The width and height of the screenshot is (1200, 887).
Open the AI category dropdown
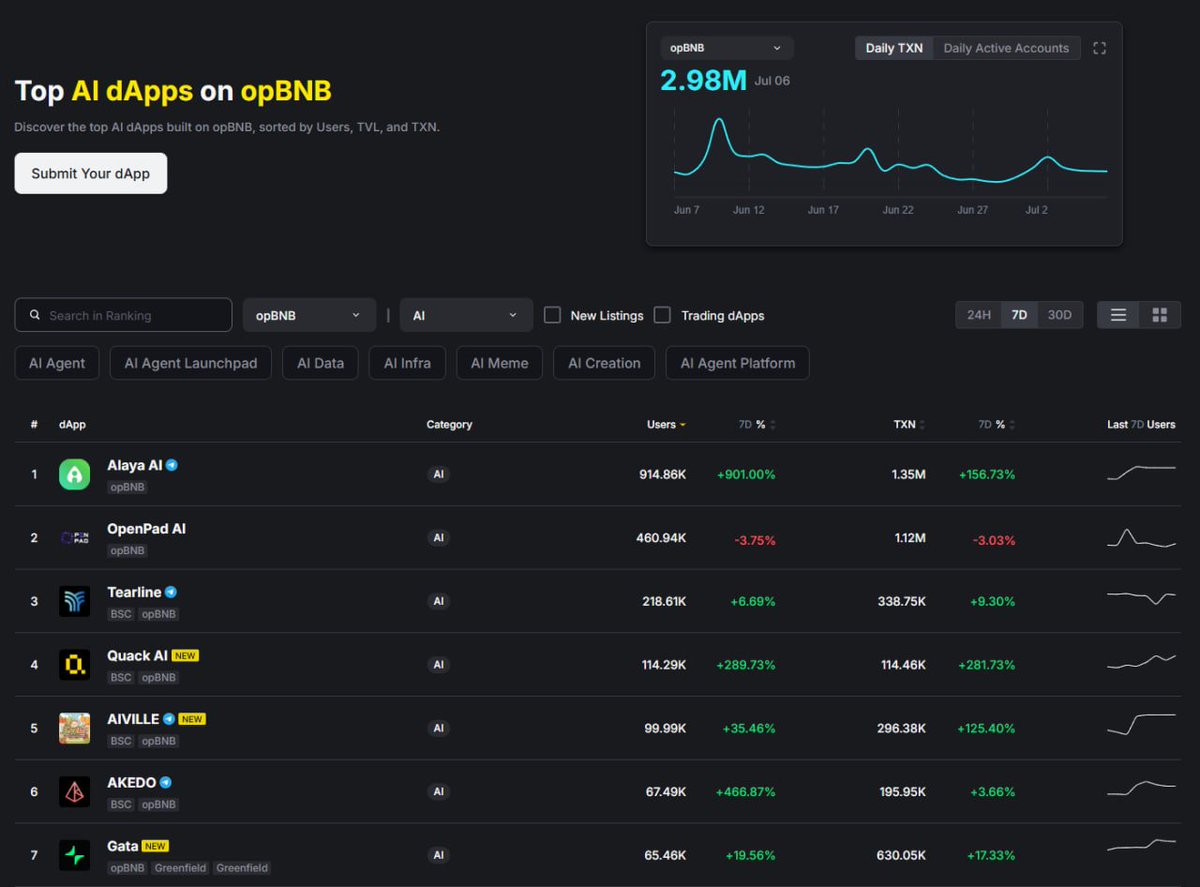coord(466,315)
